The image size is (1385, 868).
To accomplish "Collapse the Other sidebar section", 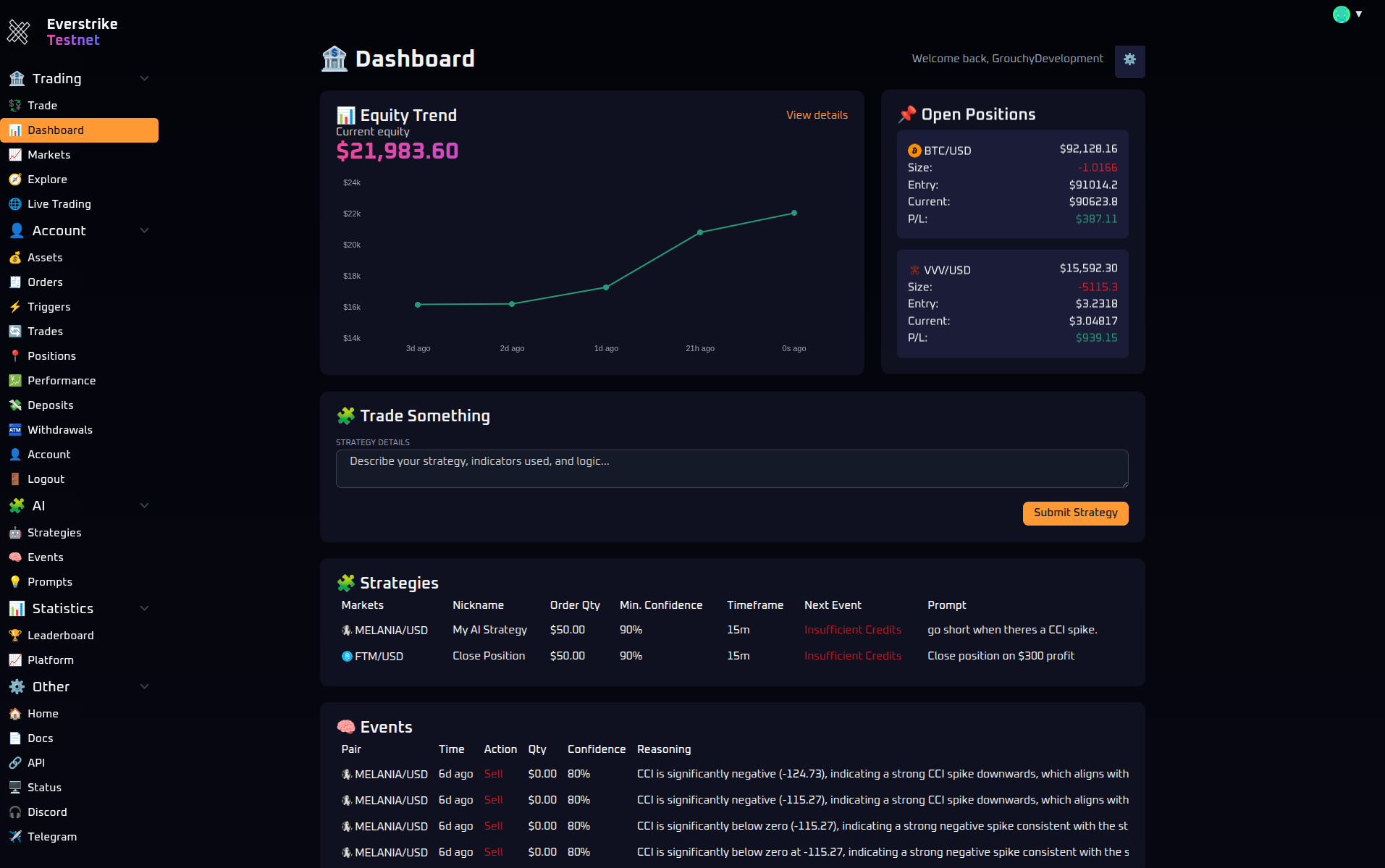I will 144,687.
